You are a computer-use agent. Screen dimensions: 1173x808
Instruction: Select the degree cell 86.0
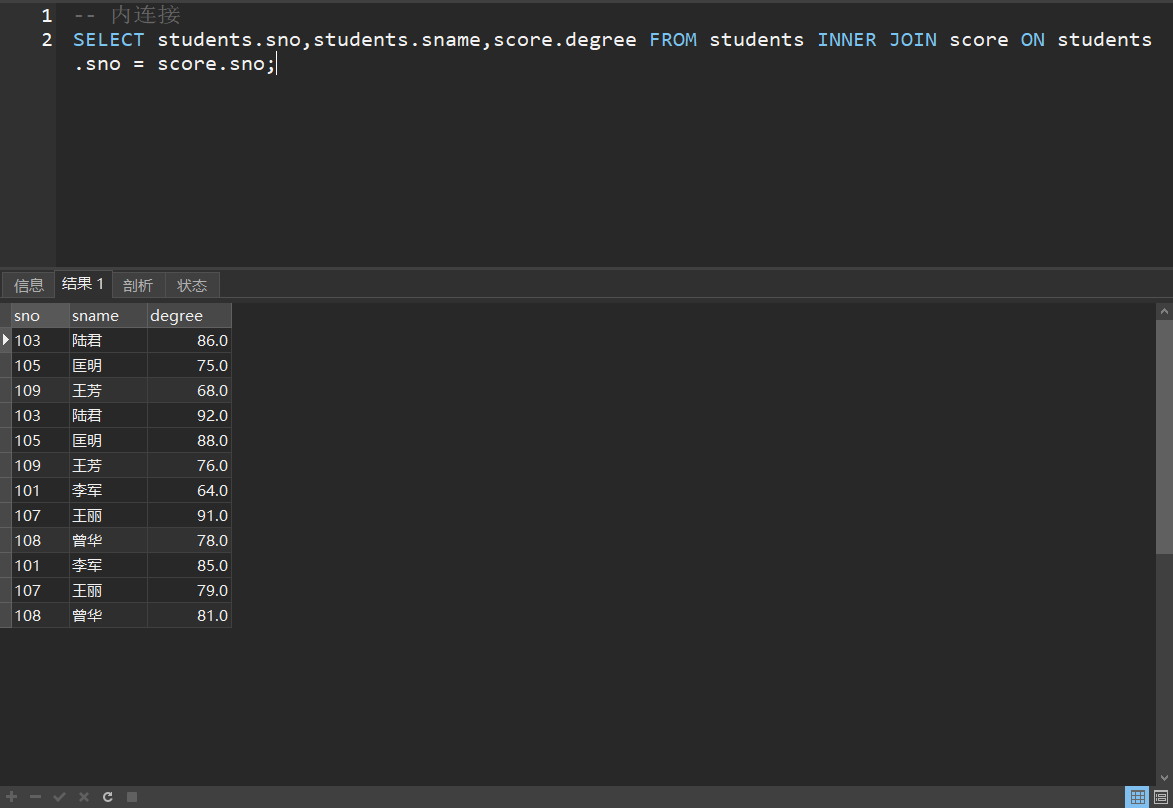(x=189, y=340)
